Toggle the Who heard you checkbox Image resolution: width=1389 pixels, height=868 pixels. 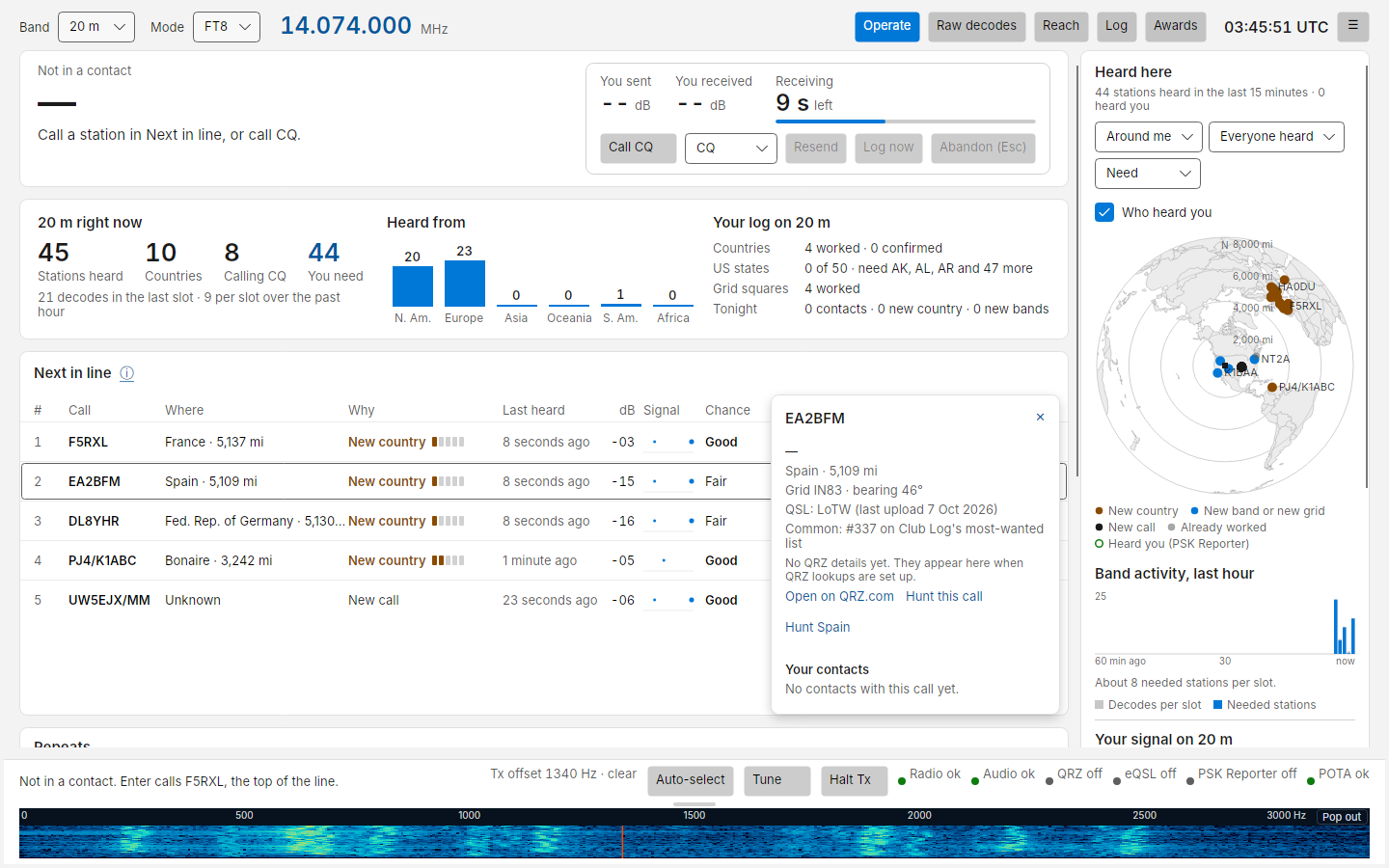(x=1104, y=212)
